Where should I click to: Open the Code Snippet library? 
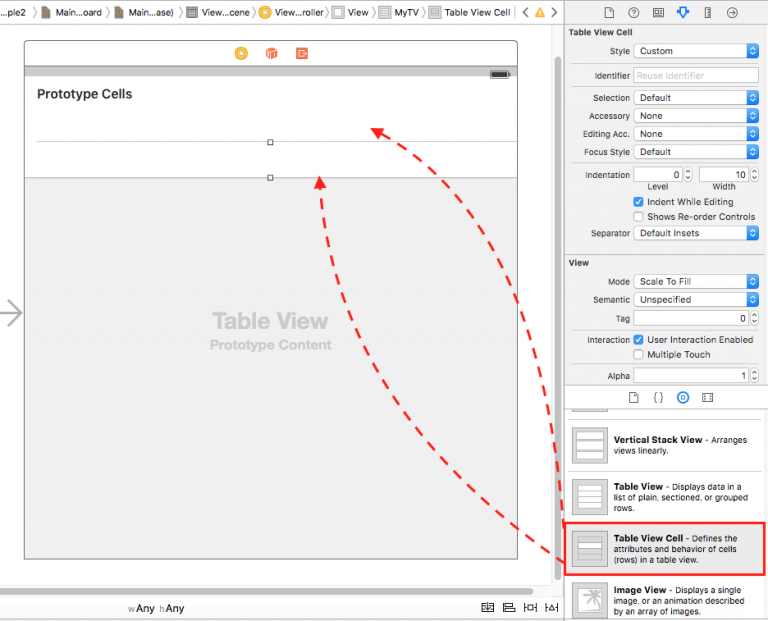coord(658,397)
